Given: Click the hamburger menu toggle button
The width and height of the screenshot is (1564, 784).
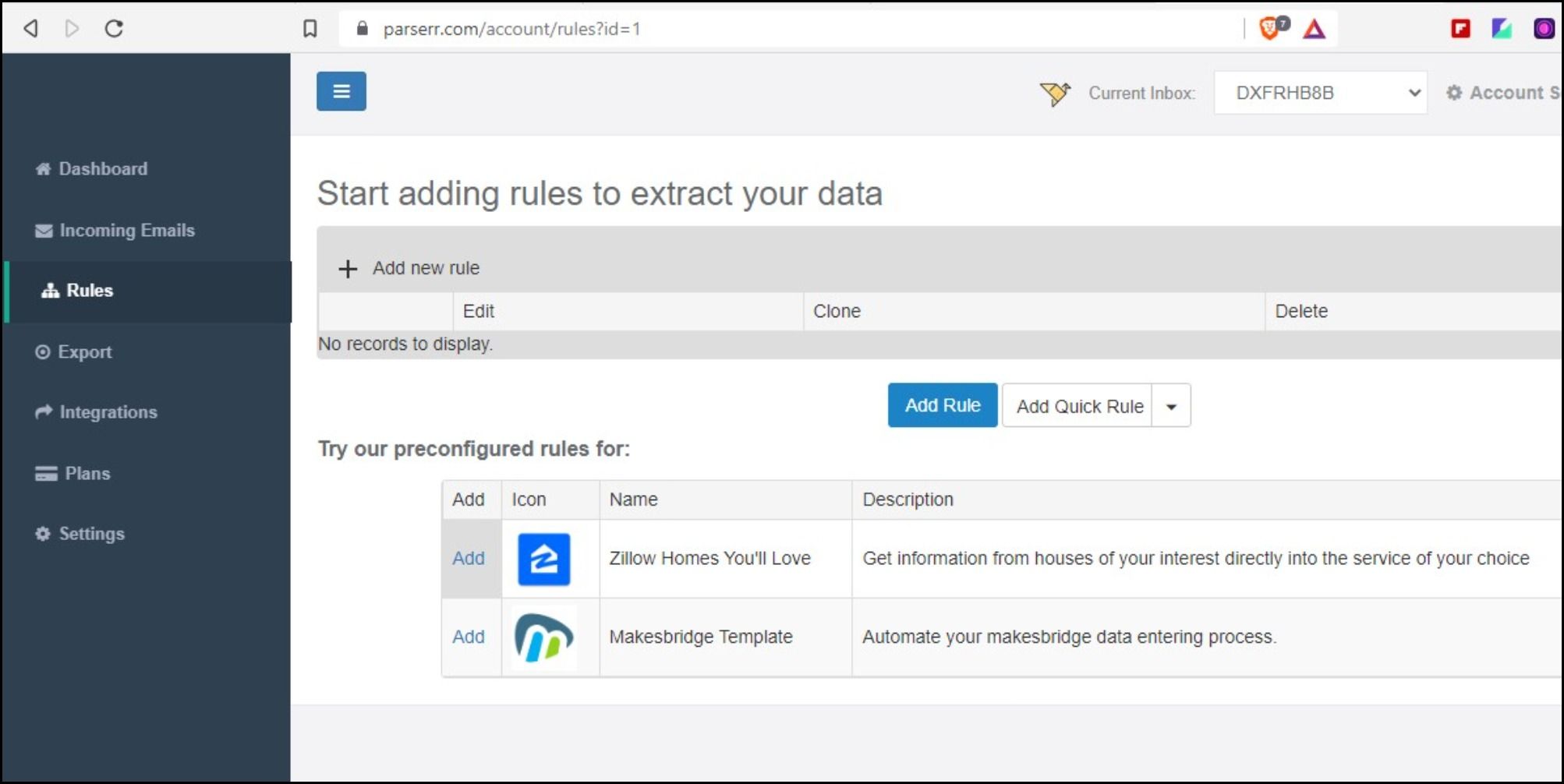Looking at the screenshot, I should 341,91.
